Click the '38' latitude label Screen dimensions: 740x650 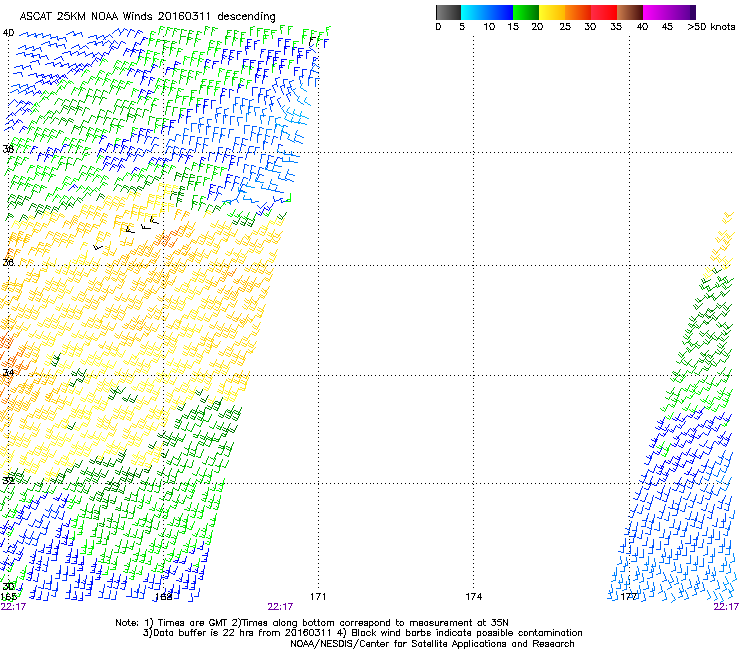[x=8, y=150]
